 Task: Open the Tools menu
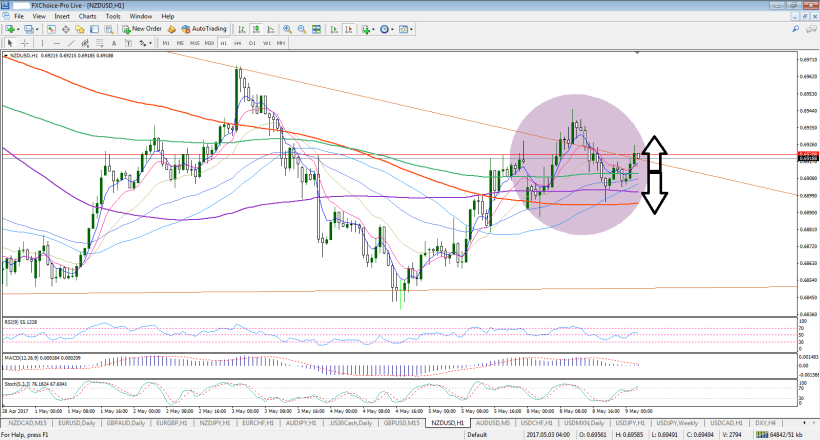113,16
